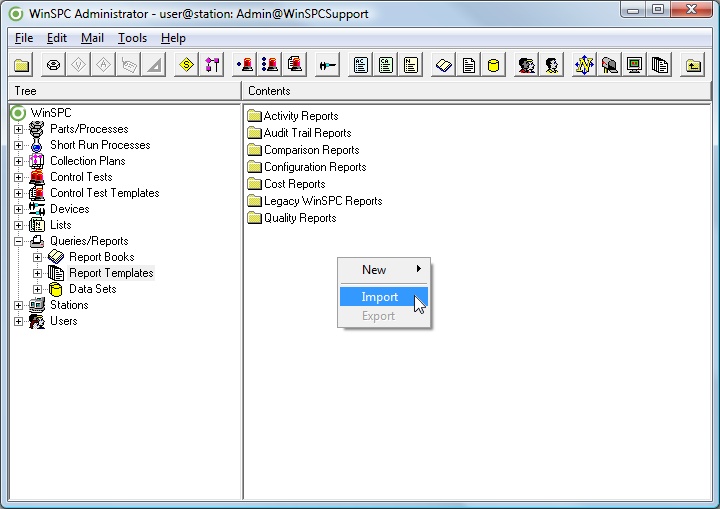This screenshot has height=509, width=720.
Task: Open the Mail menu
Action: point(92,38)
